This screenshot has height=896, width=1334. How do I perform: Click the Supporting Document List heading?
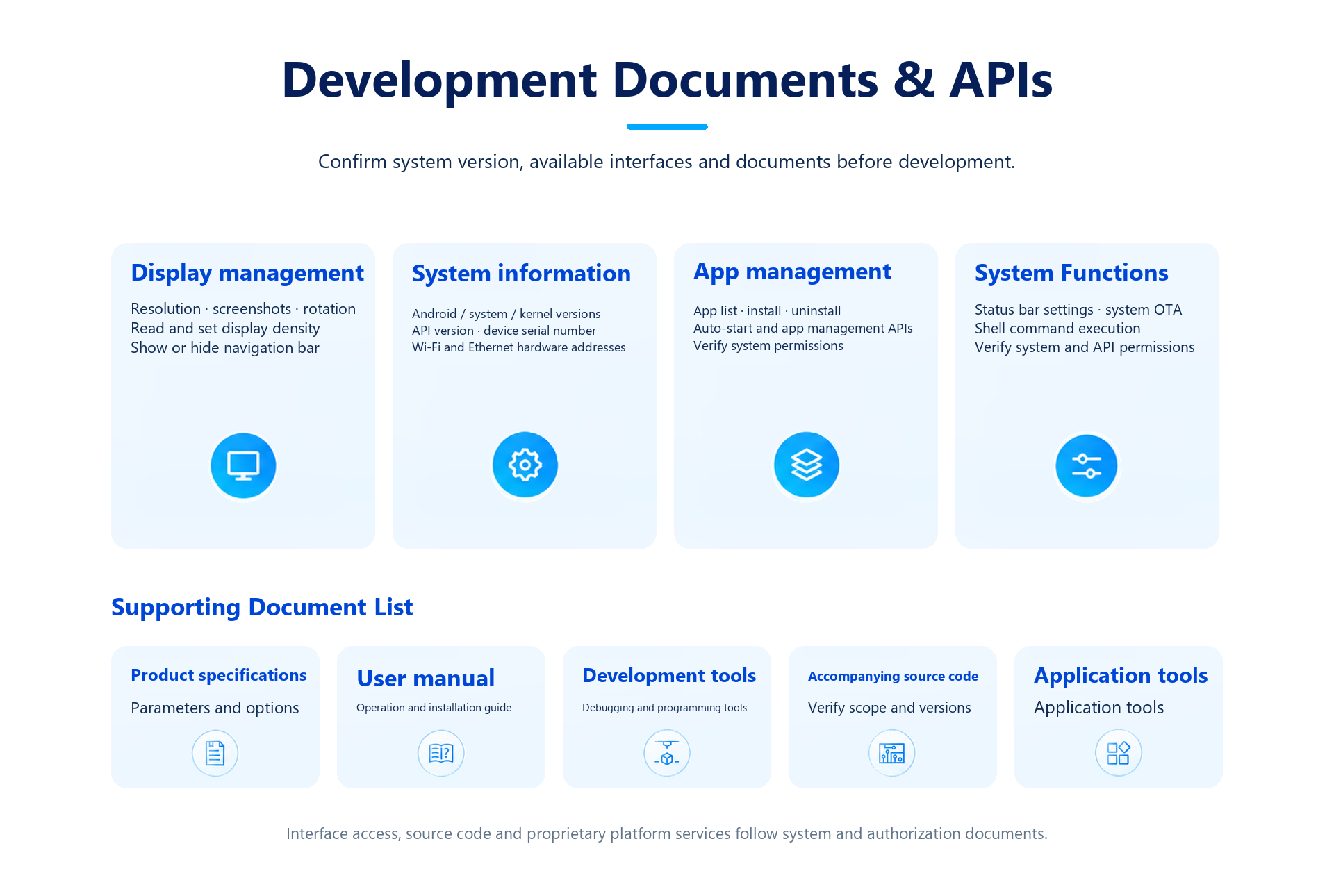point(262,607)
